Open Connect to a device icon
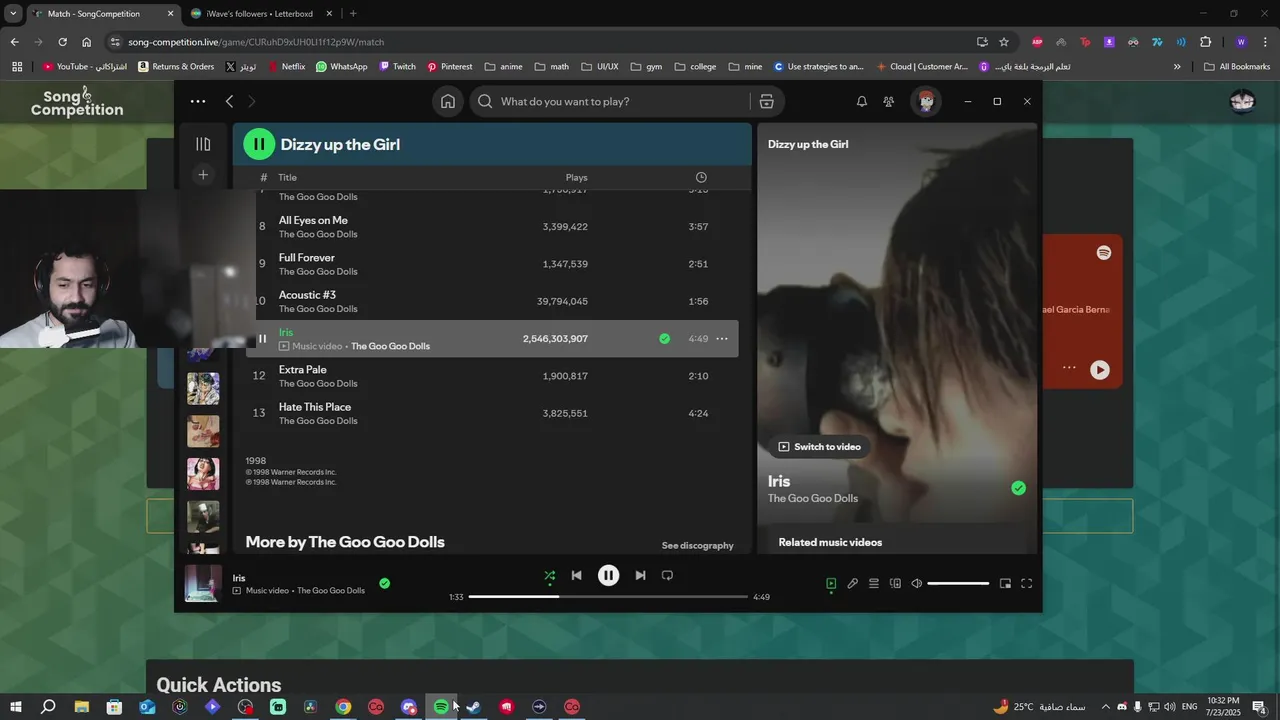The image size is (1280, 720). point(895,583)
